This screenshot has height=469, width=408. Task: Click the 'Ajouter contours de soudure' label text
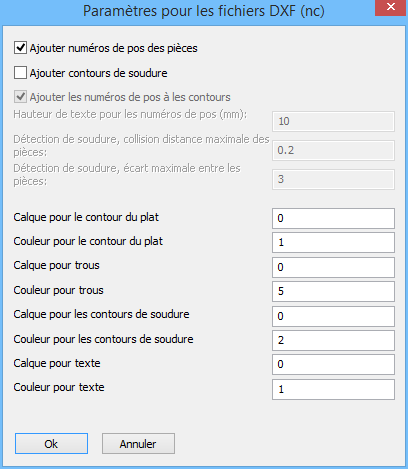(x=99, y=73)
